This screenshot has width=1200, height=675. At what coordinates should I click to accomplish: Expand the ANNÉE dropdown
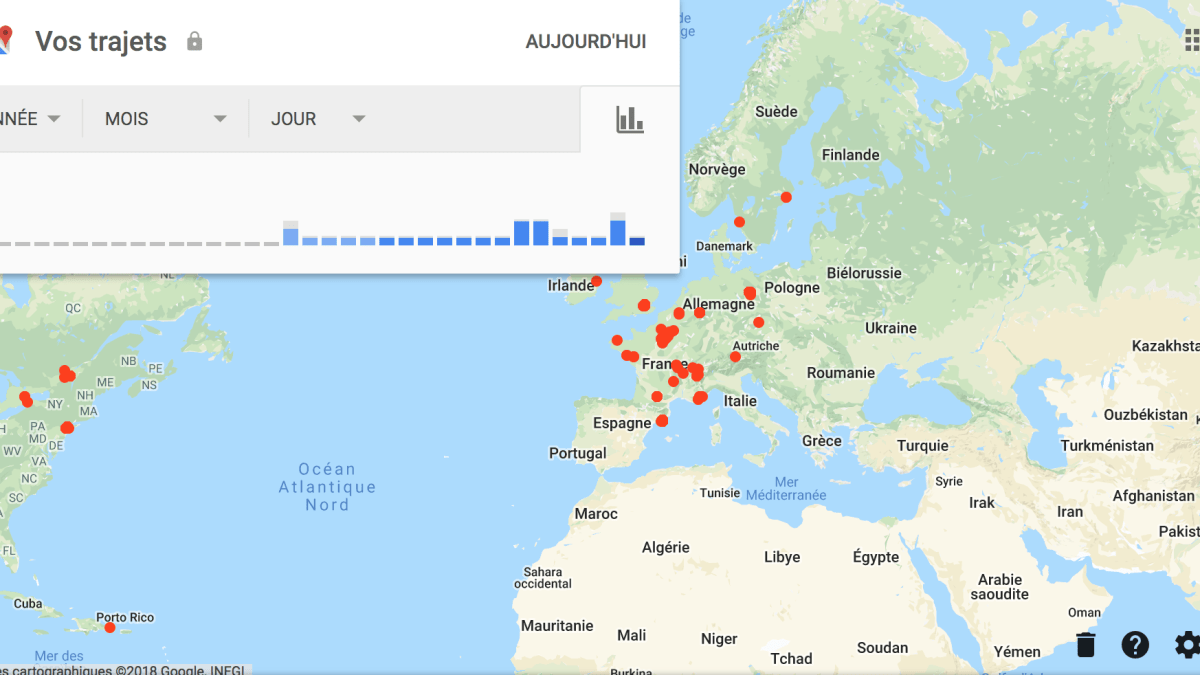tap(30, 119)
